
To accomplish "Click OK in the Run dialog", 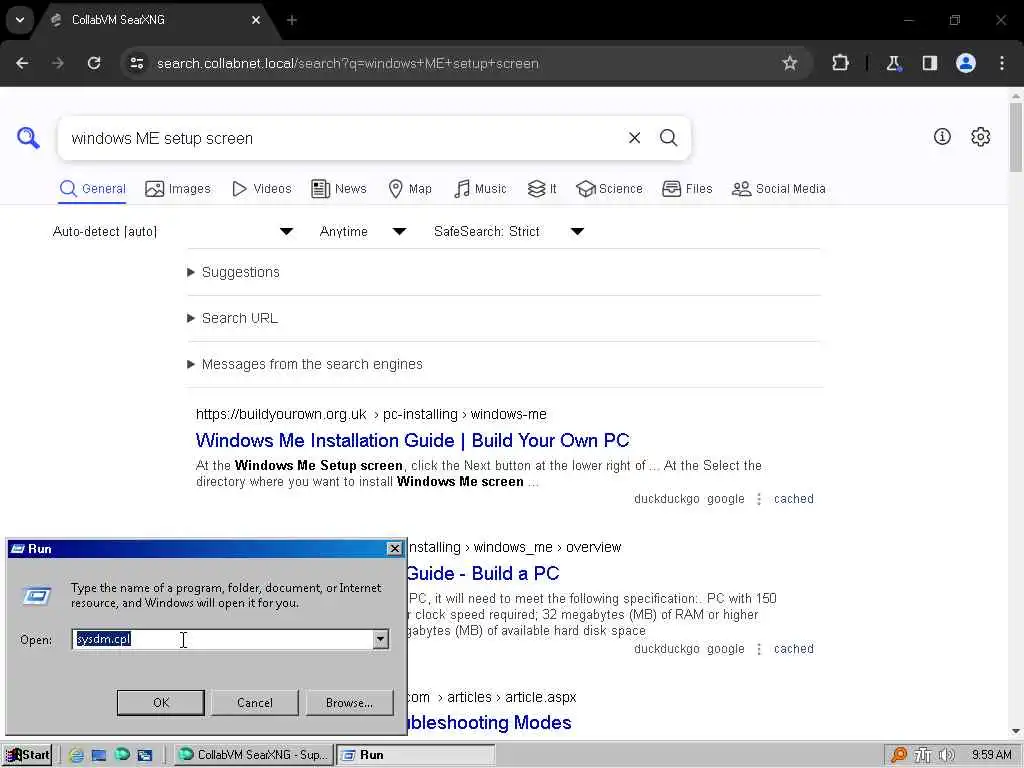I will pos(161,703).
